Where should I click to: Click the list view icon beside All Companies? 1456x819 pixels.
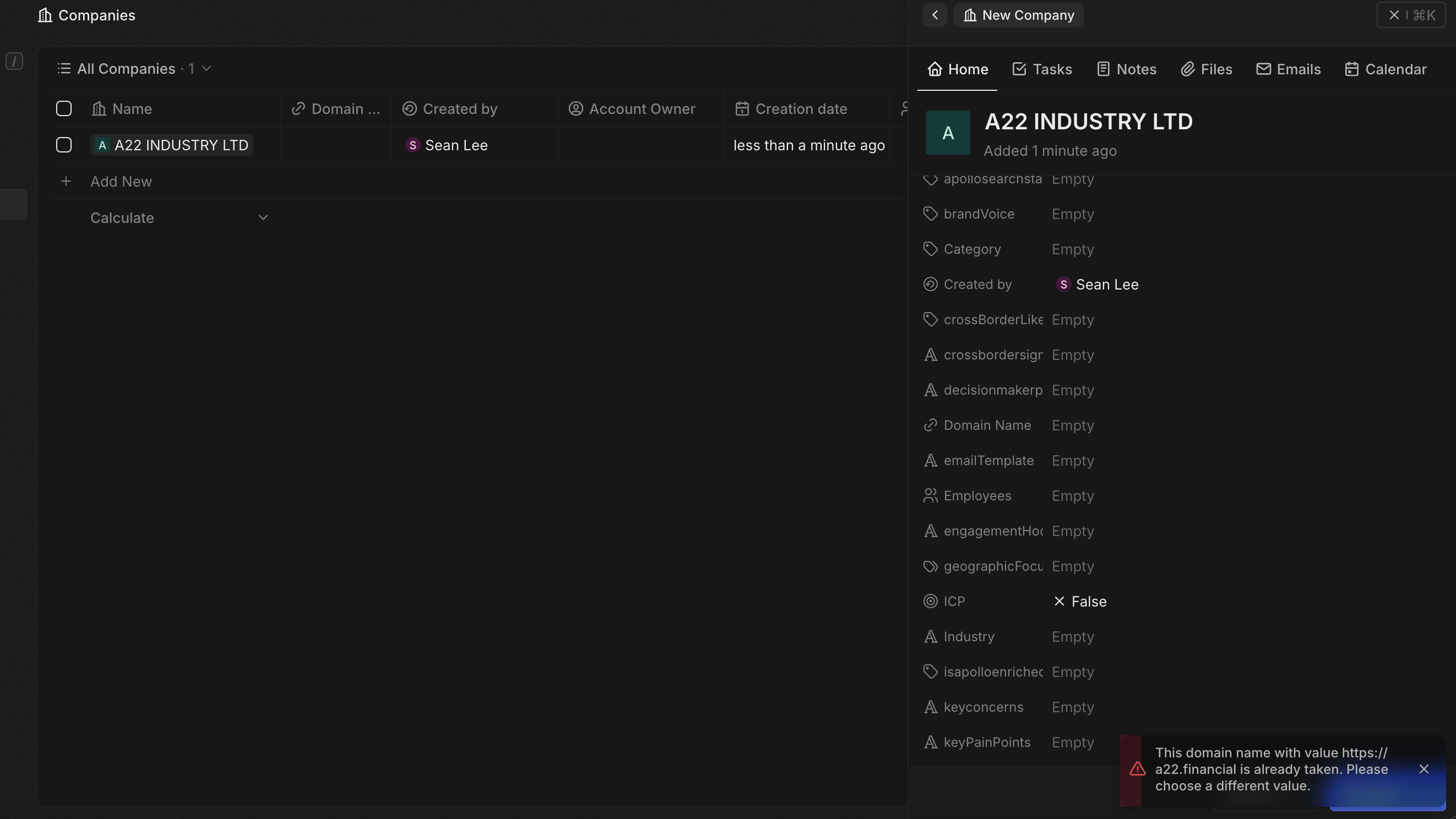[64, 68]
